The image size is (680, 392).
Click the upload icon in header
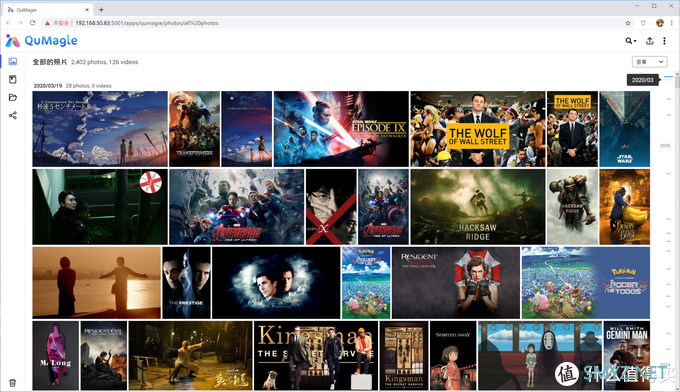point(649,41)
